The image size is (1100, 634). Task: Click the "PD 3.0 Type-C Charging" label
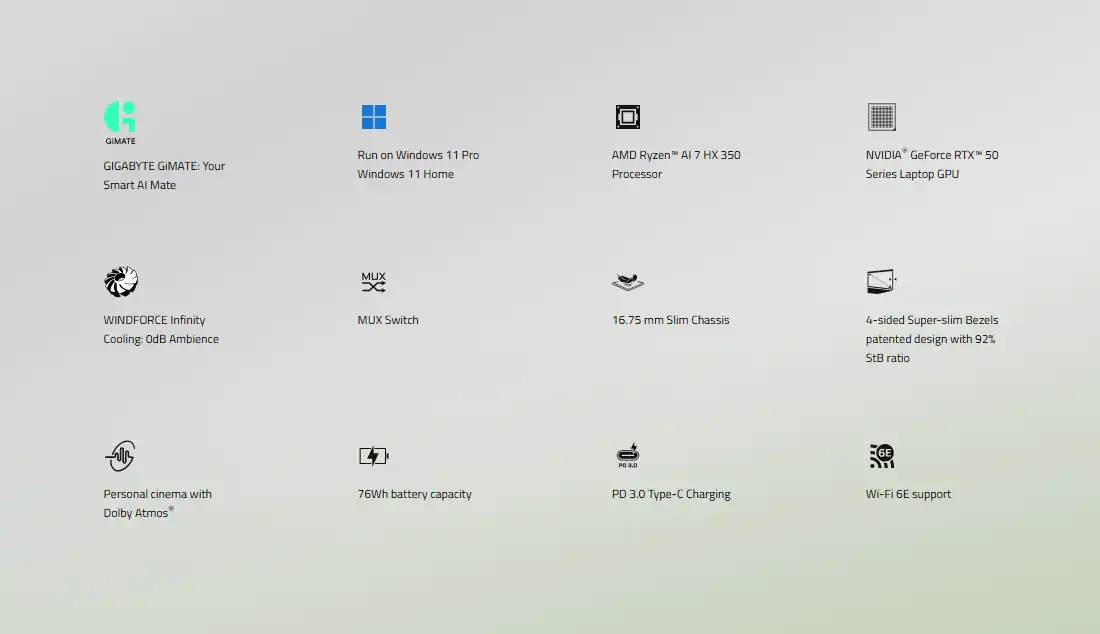(671, 494)
